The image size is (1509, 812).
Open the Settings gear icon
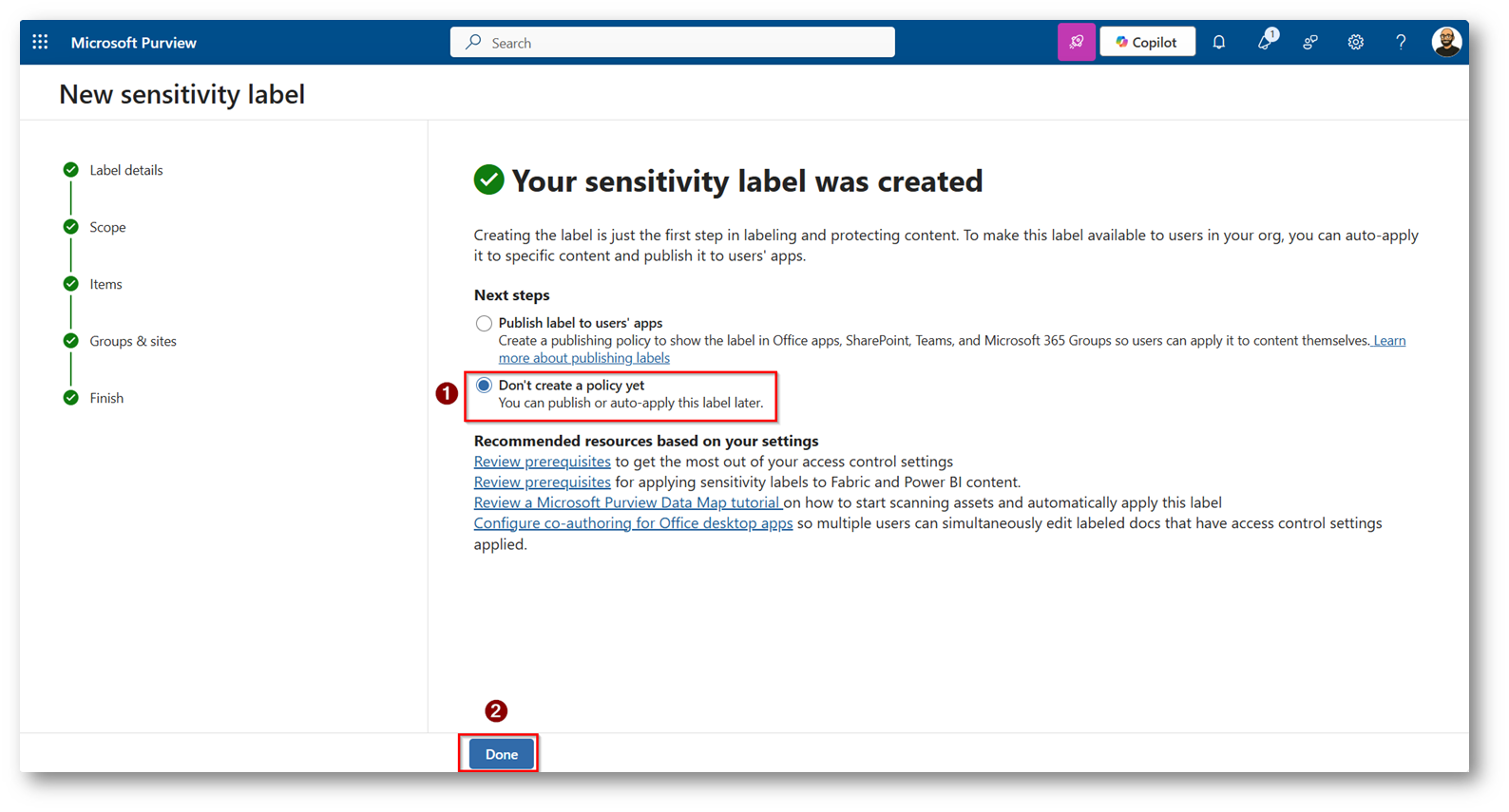pos(1355,43)
